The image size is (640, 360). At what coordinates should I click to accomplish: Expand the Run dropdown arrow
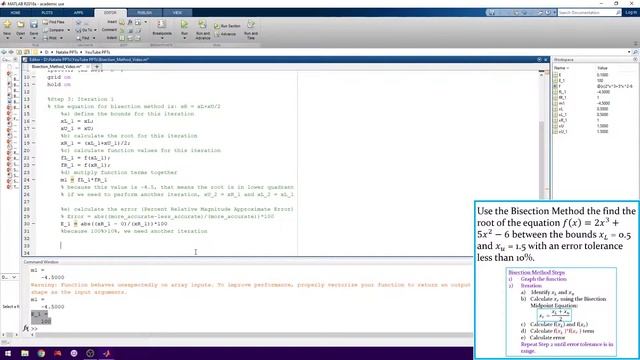(184, 38)
